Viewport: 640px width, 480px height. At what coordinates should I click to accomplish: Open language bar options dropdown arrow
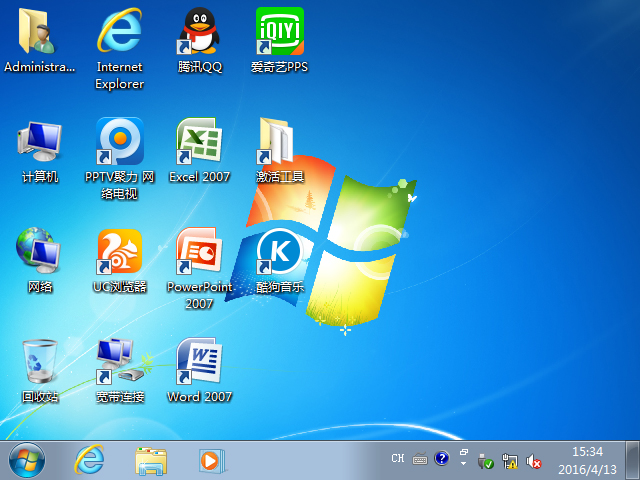[x=463, y=464]
